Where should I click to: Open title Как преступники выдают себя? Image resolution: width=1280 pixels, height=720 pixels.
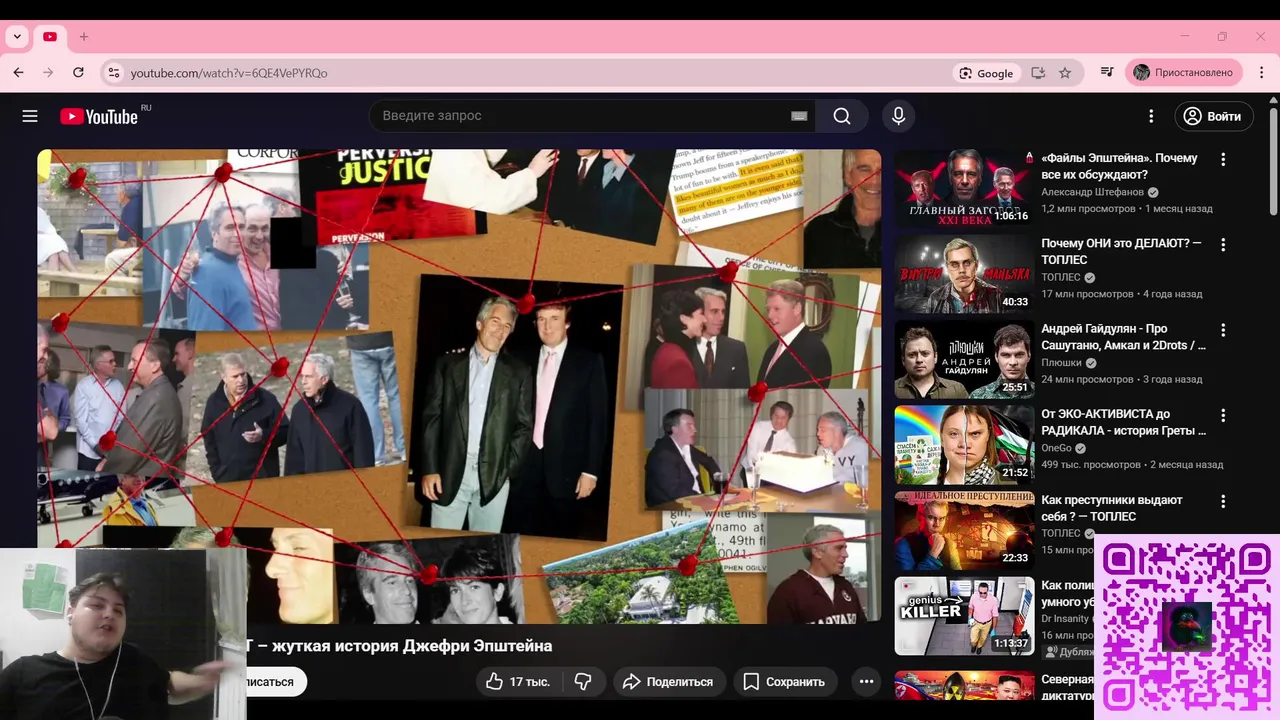(x=1112, y=508)
